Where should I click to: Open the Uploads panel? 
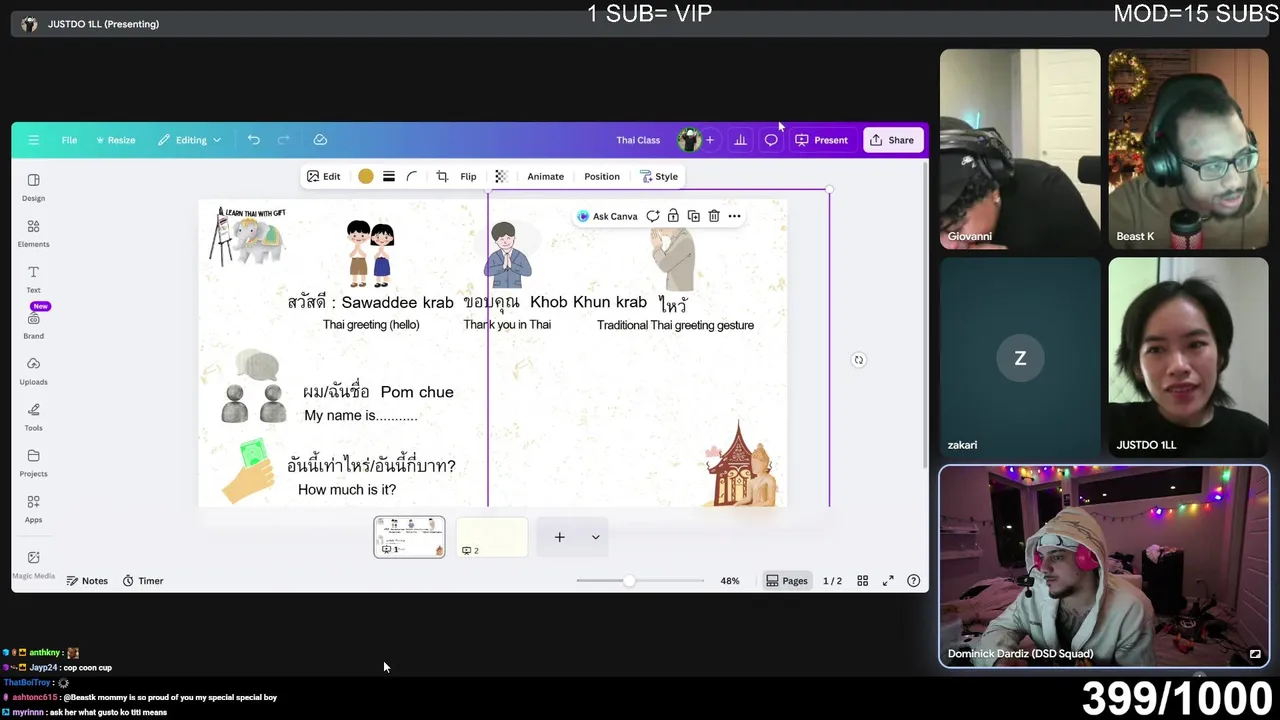(33, 371)
